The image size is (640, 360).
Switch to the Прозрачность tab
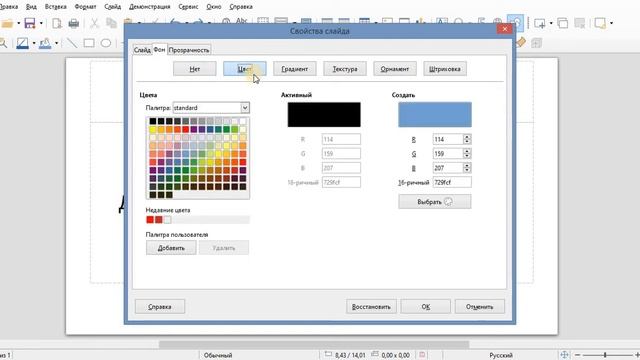[189, 50]
